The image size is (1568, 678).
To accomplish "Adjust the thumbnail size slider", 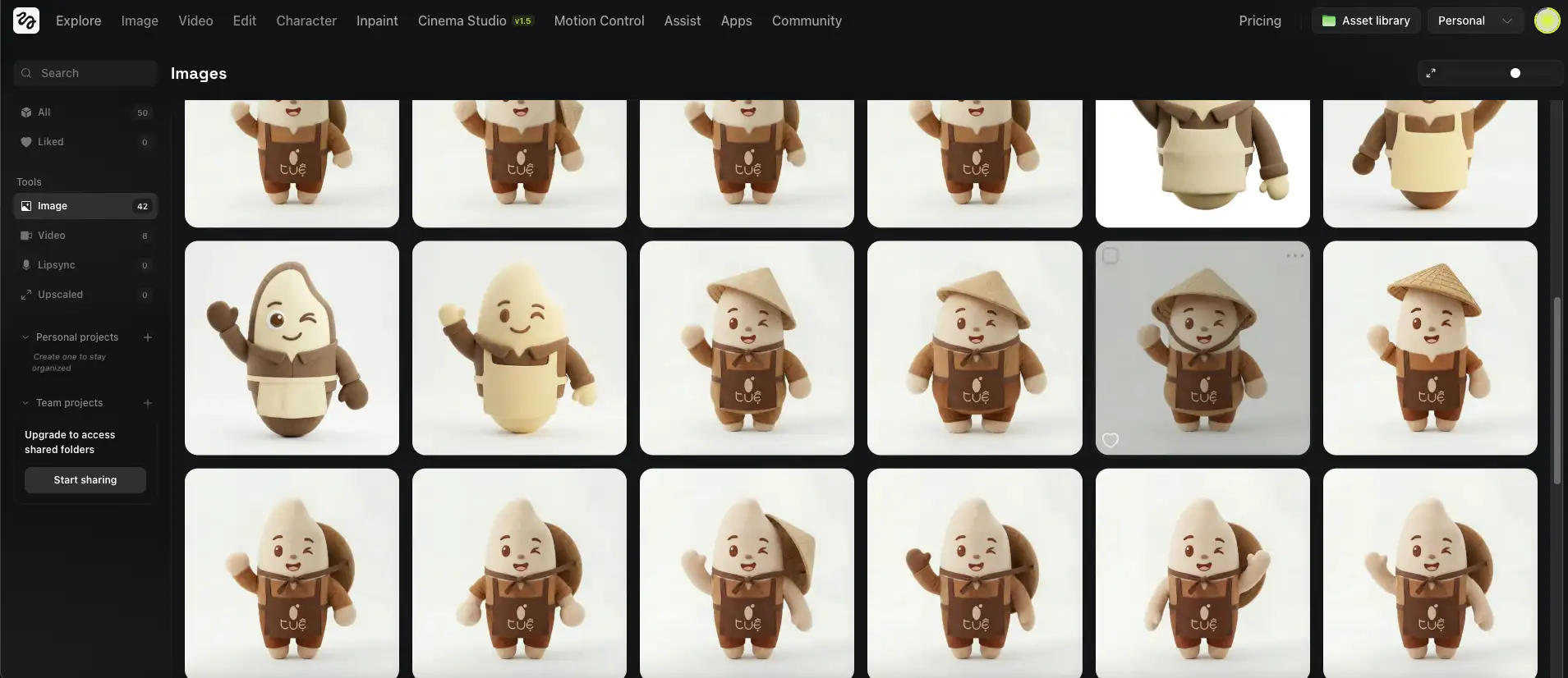I will pyautogui.click(x=1515, y=73).
